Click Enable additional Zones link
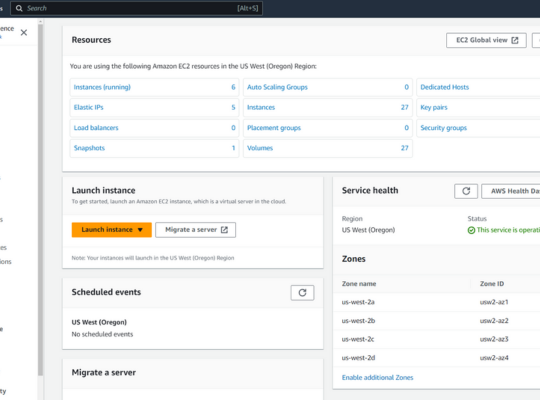 [x=377, y=378]
